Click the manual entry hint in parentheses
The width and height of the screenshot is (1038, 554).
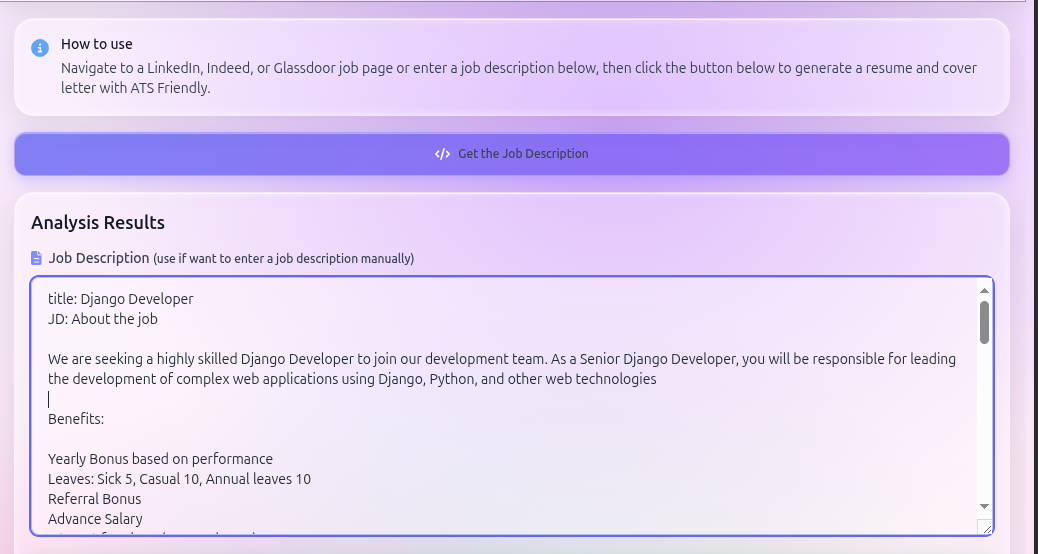pyautogui.click(x=283, y=259)
